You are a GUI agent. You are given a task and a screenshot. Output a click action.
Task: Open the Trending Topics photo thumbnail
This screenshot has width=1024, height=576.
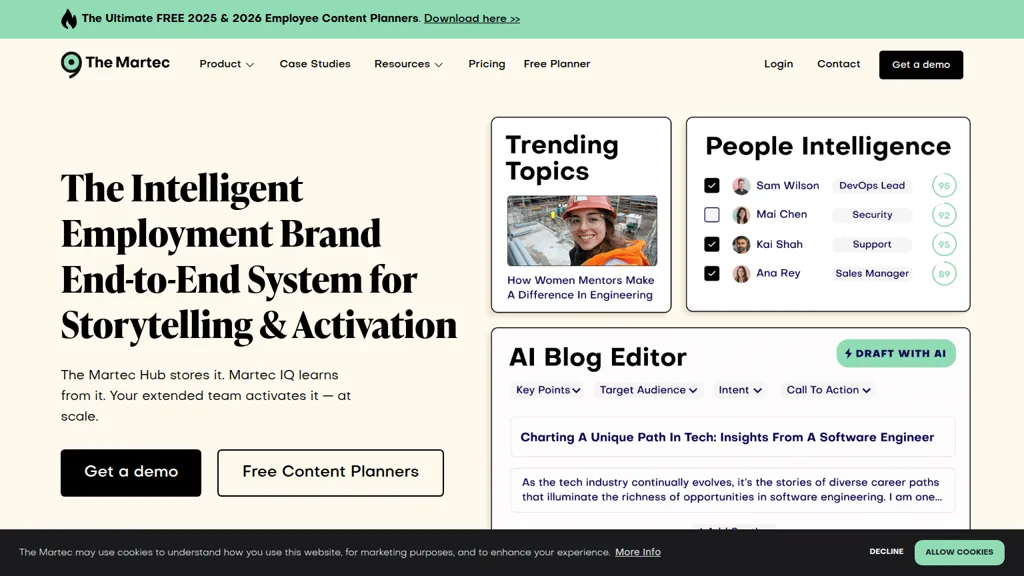[582, 231]
